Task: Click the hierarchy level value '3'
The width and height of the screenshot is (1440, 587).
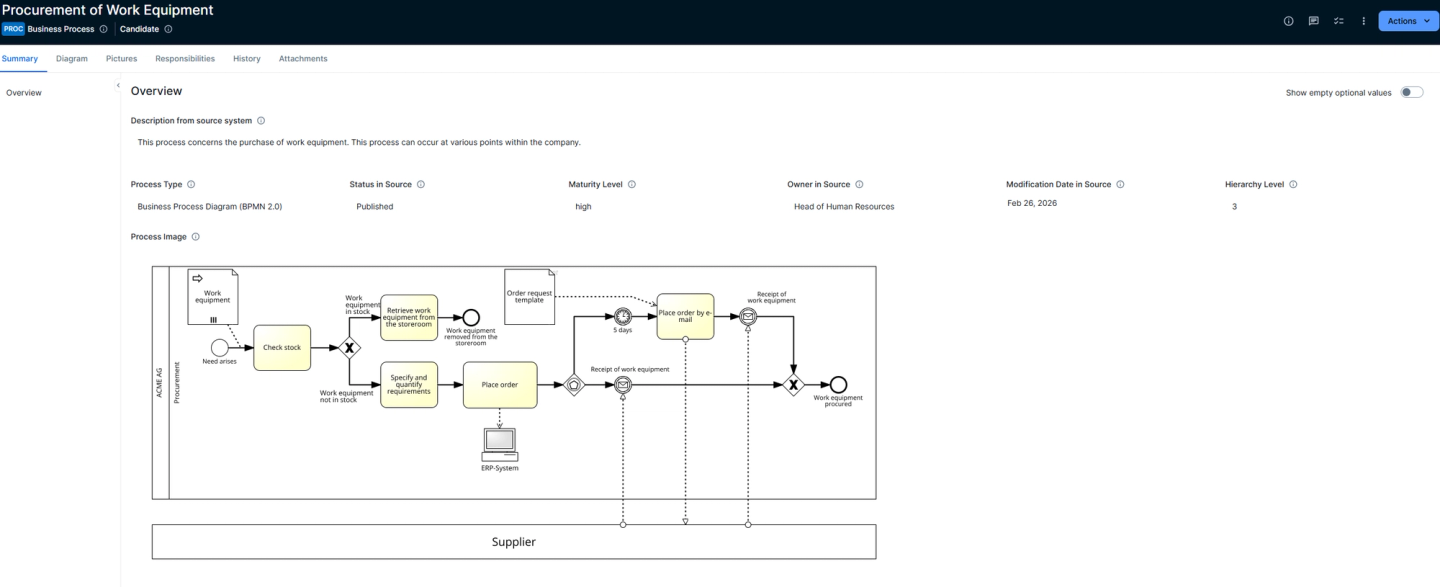Action: 1235,207
